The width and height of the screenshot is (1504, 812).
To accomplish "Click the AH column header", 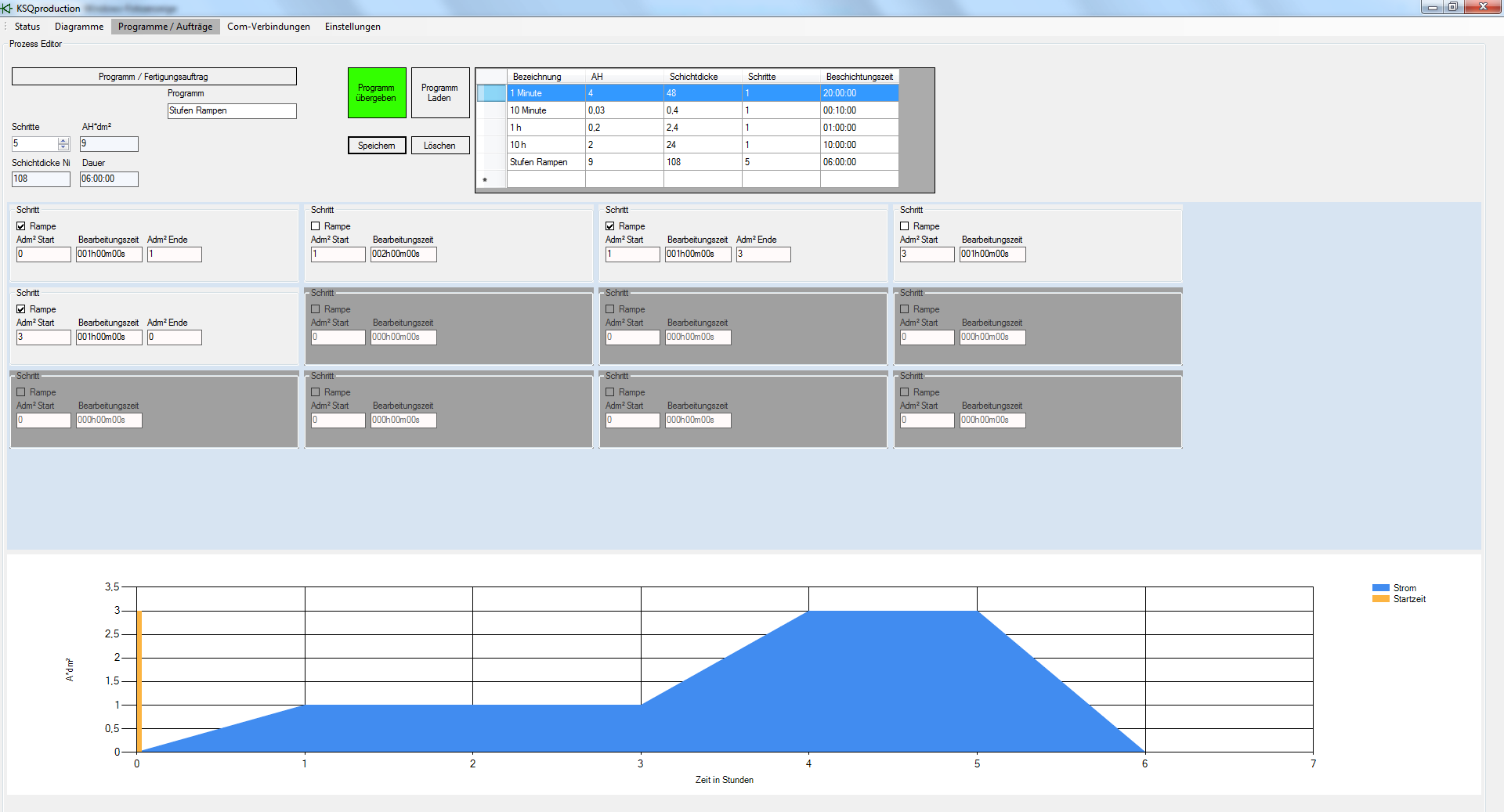I will pyautogui.click(x=624, y=77).
